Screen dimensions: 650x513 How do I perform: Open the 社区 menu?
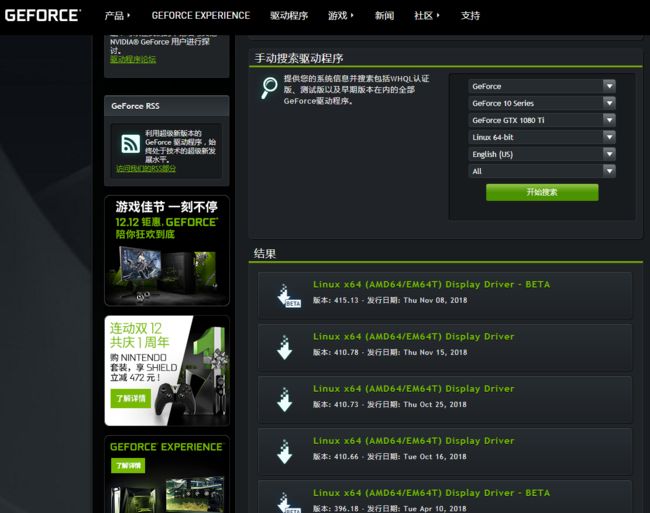pos(427,16)
